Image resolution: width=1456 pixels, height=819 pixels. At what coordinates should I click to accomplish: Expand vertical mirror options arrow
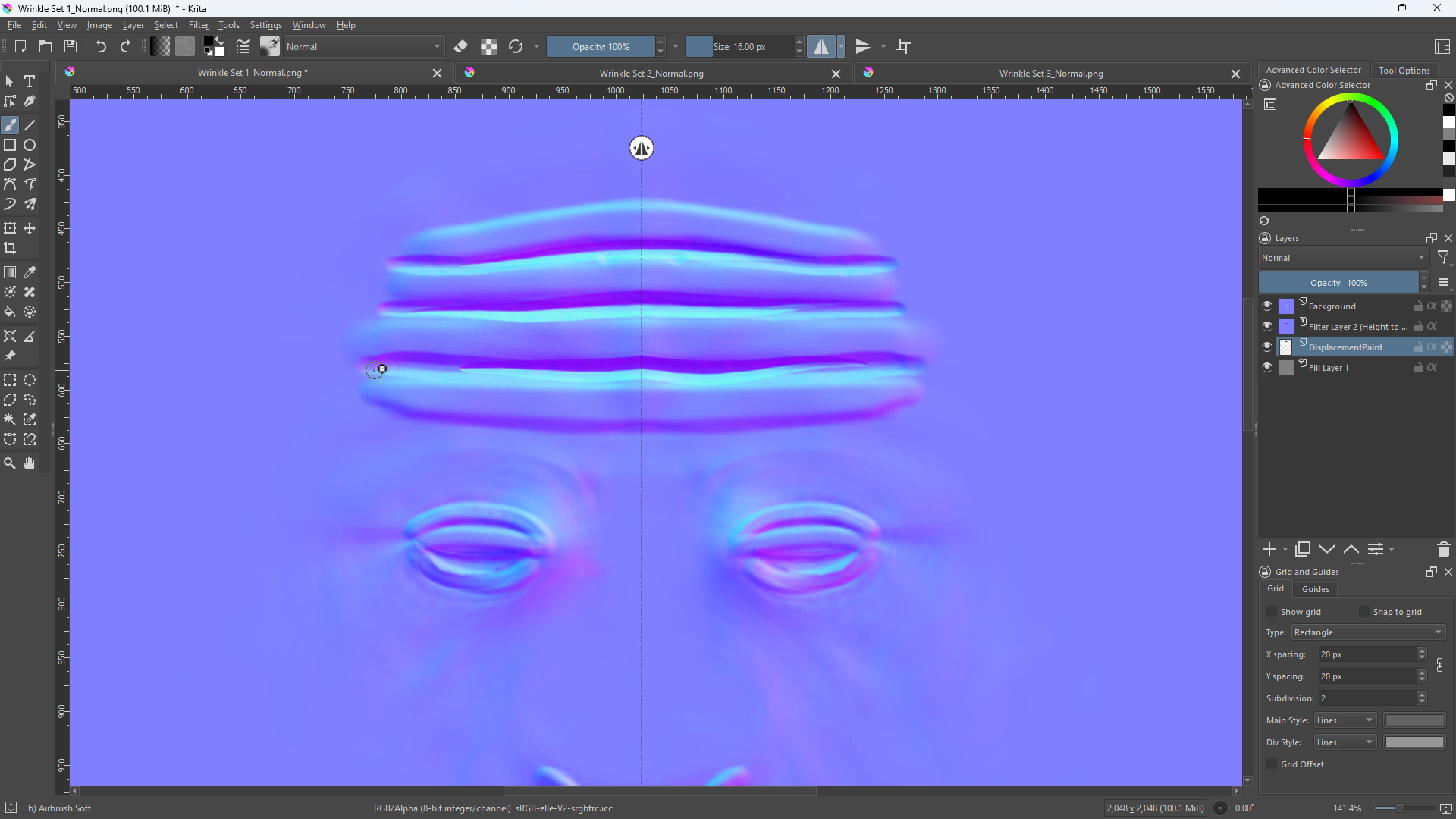pyautogui.click(x=883, y=46)
